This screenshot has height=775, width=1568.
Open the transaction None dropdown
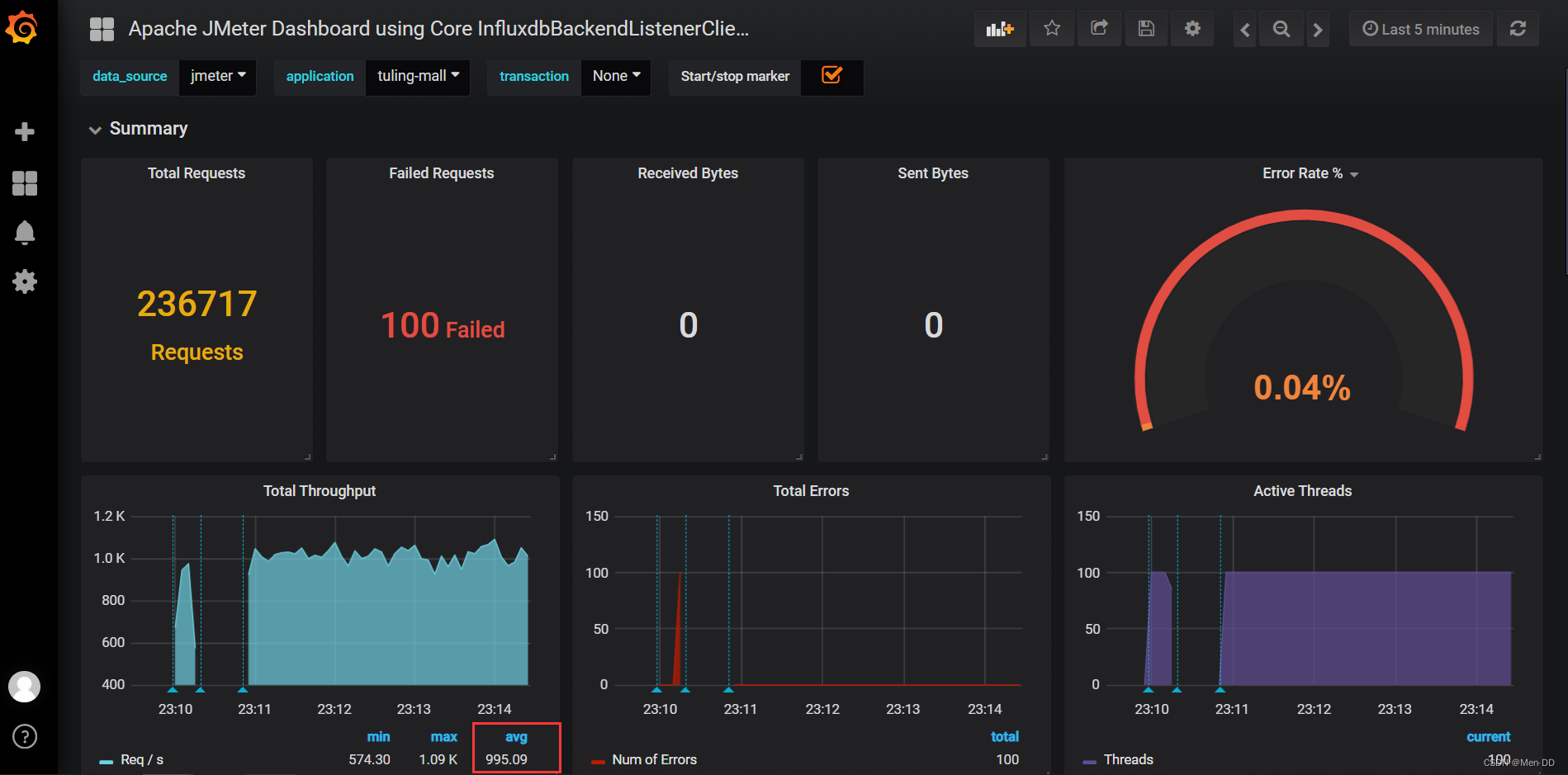(616, 77)
